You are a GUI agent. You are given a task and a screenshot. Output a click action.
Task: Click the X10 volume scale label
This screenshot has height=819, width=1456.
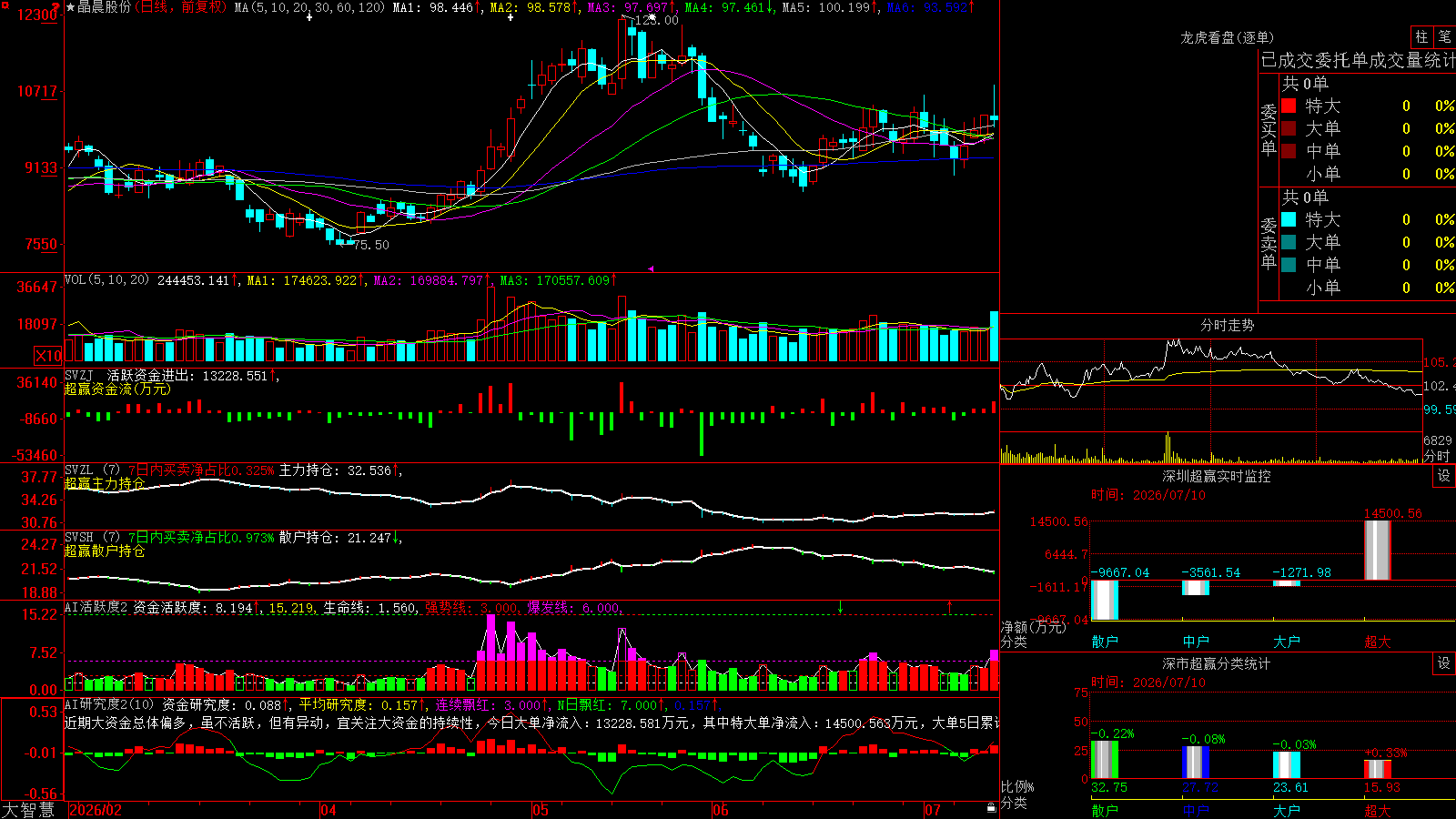coord(48,356)
